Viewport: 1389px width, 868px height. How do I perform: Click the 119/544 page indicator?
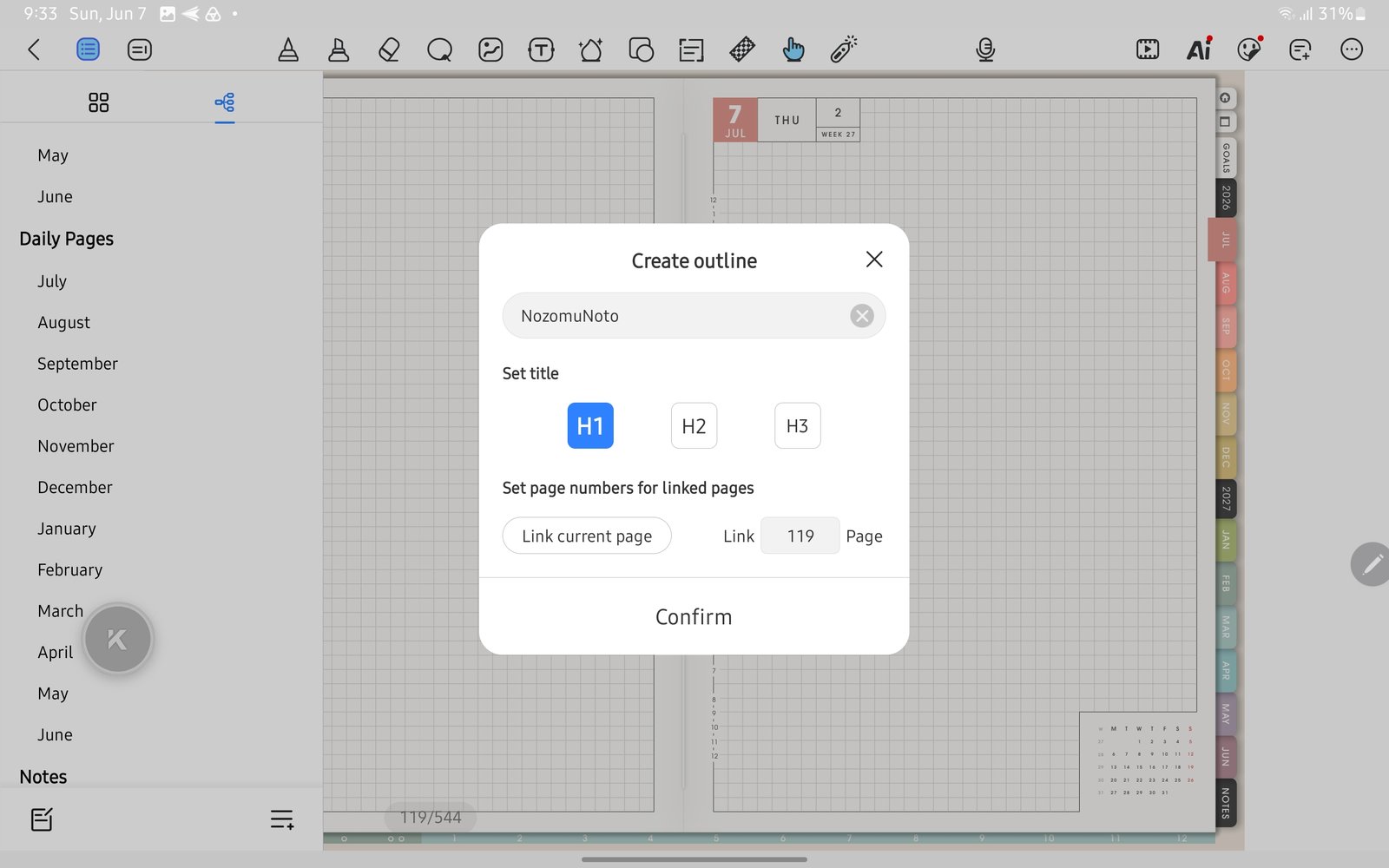tap(431, 817)
